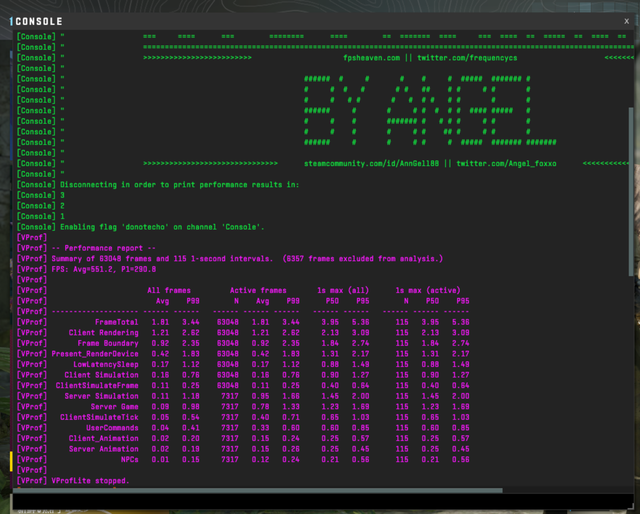Click the 'Client_Animation' row label
The height and width of the screenshot is (514, 640).
104,439
